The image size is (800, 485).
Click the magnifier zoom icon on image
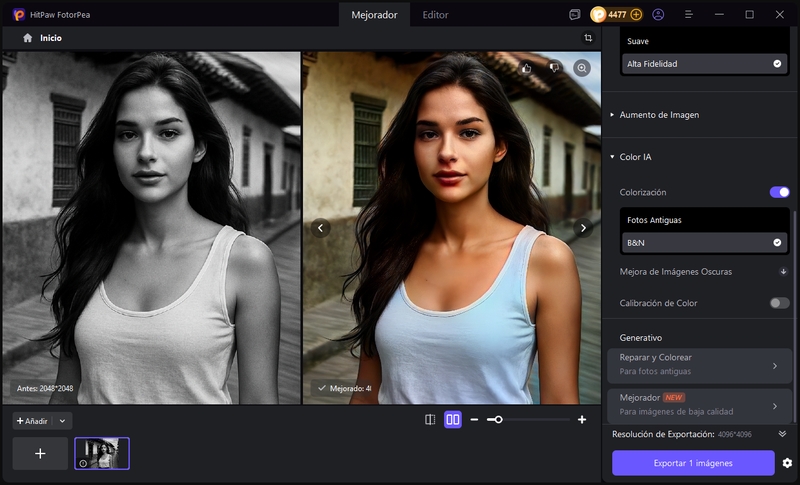582,68
